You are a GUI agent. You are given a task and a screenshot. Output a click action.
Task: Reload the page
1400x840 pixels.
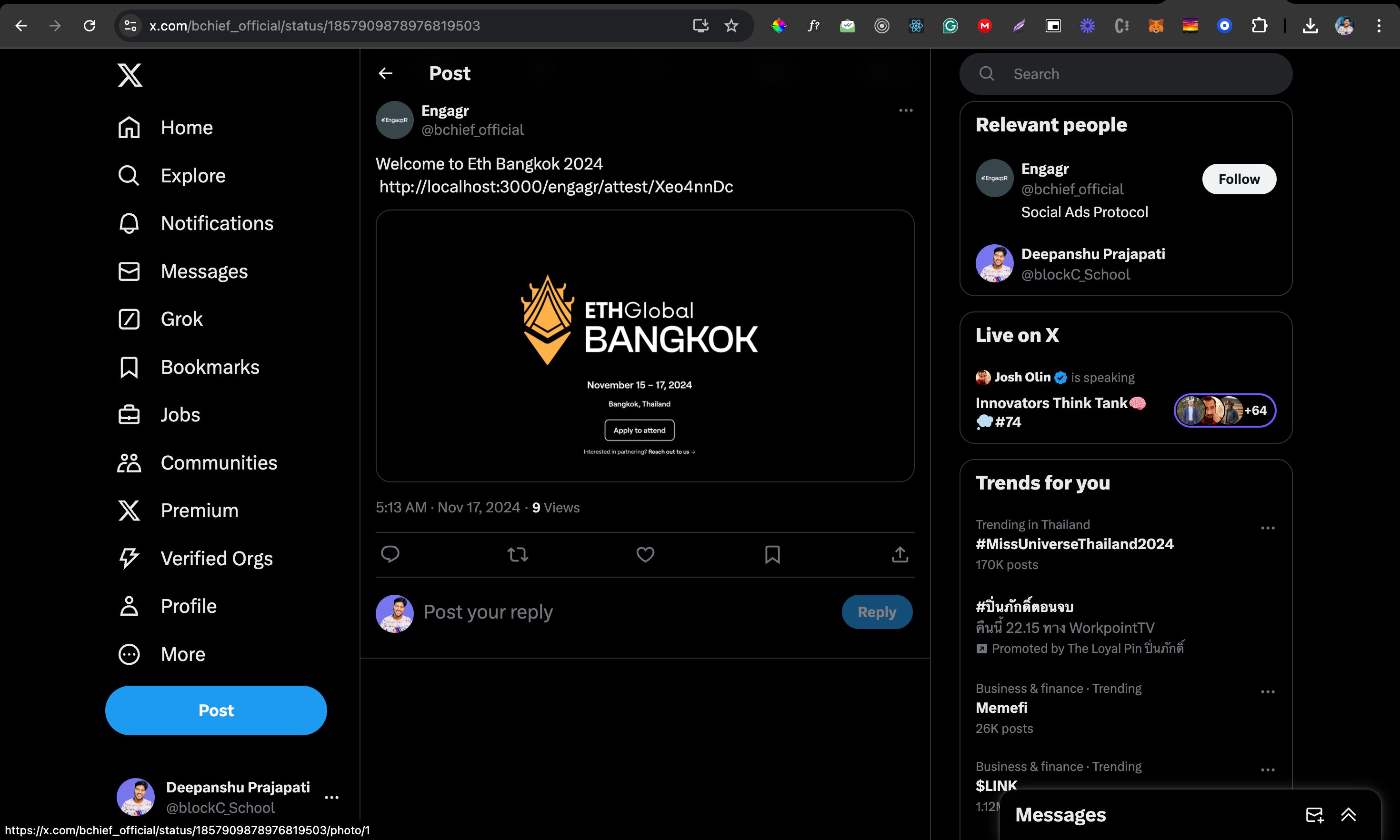click(90, 25)
